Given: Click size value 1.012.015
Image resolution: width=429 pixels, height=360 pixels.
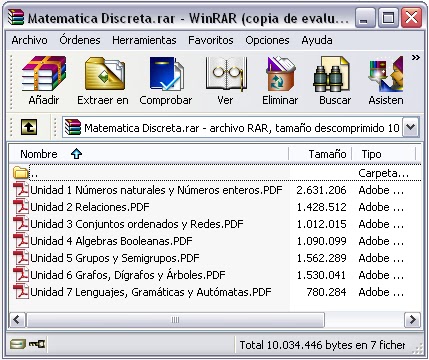Looking at the screenshot, I should 321,224.
